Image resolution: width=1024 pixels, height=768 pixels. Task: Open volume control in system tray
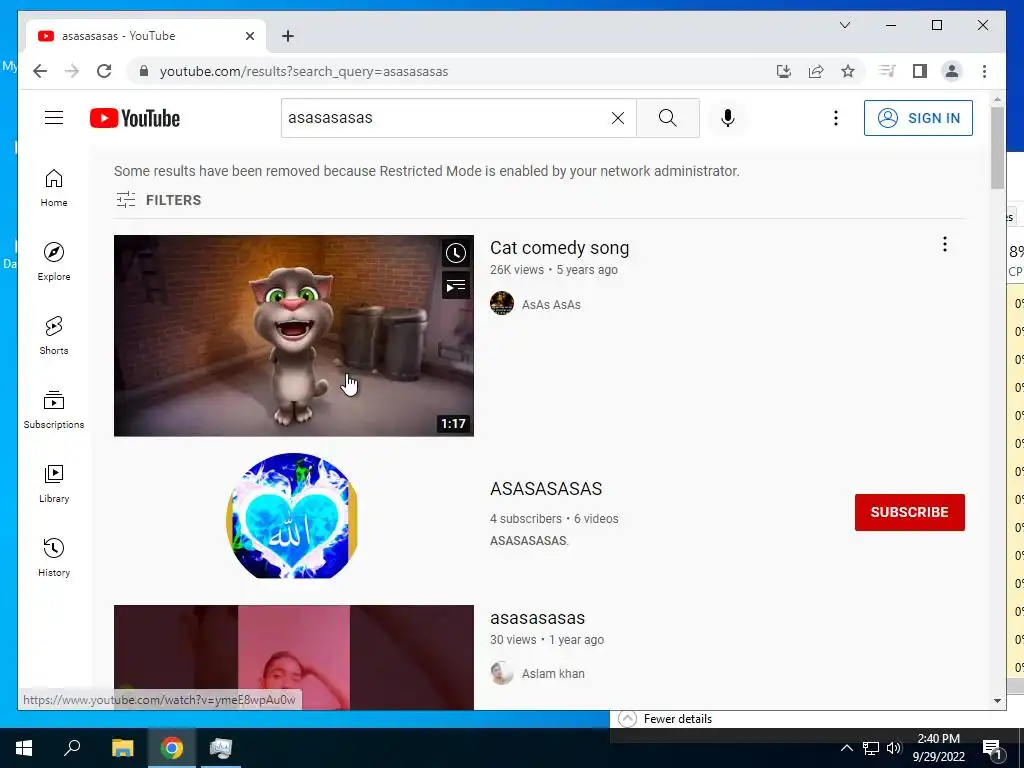click(893, 748)
